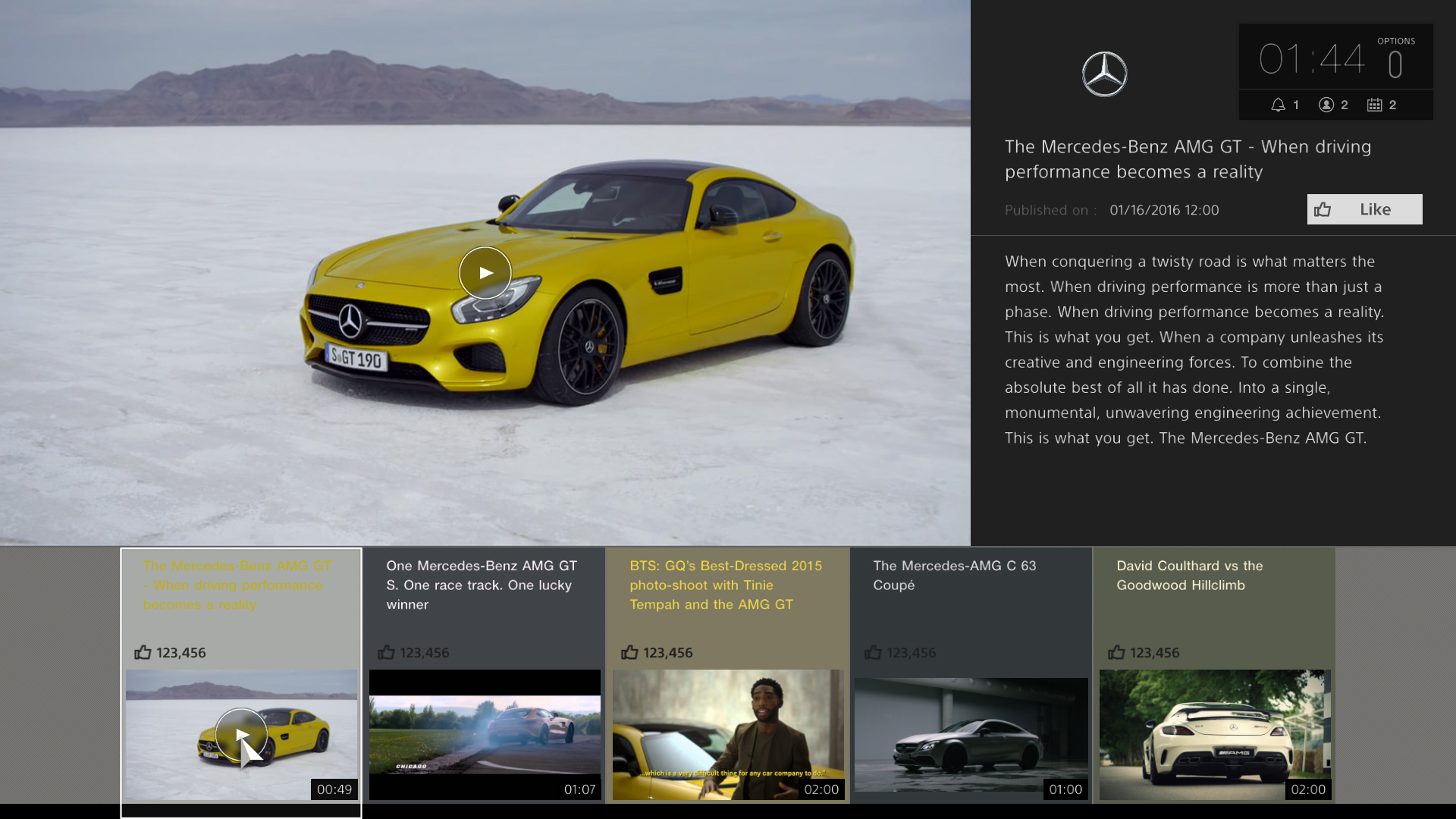Click the play icon on the first playlist thumbnail
The width and height of the screenshot is (1456, 819).
[242, 734]
